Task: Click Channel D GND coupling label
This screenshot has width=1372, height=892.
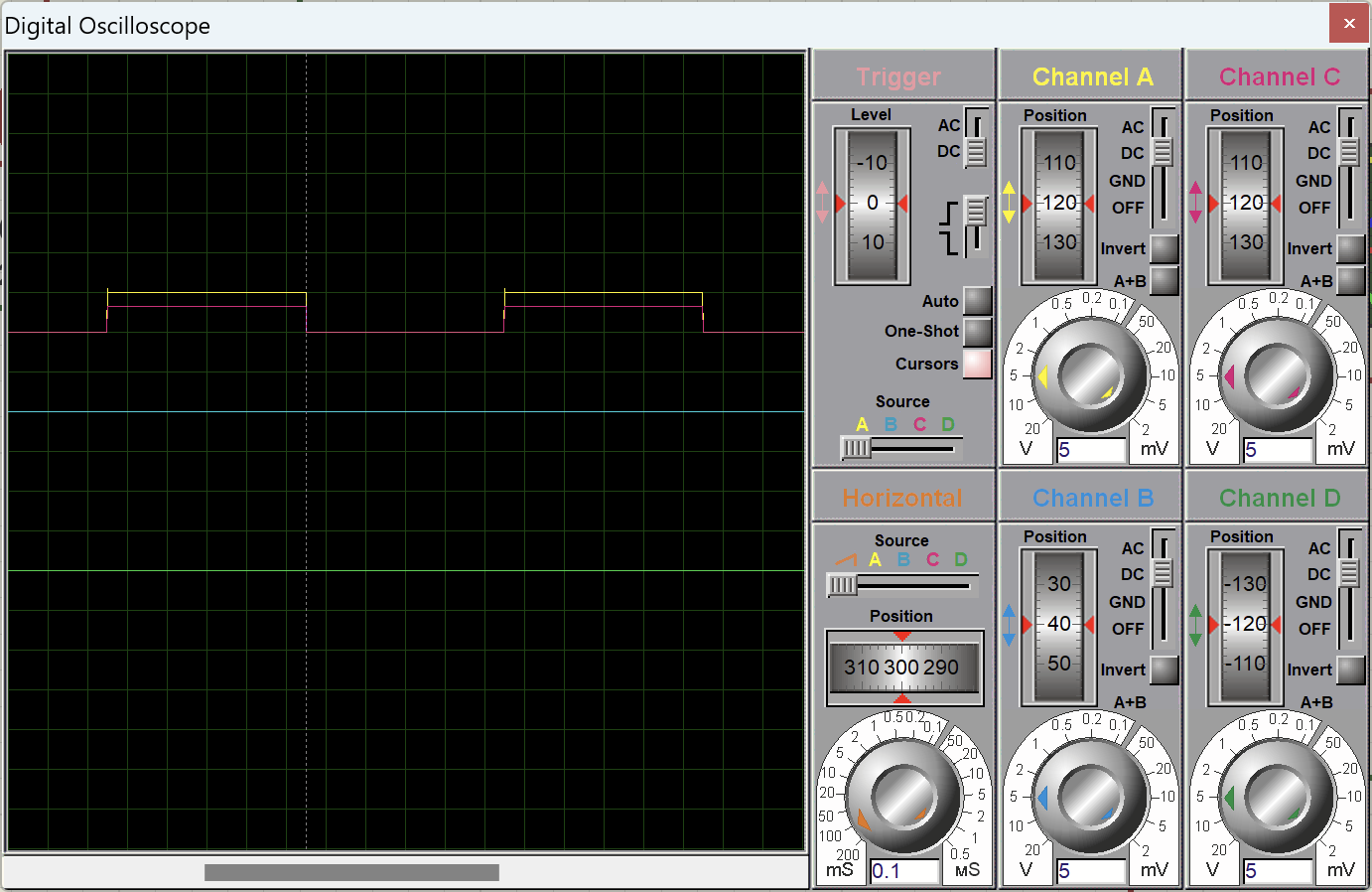Action: tap(1313, 602)
